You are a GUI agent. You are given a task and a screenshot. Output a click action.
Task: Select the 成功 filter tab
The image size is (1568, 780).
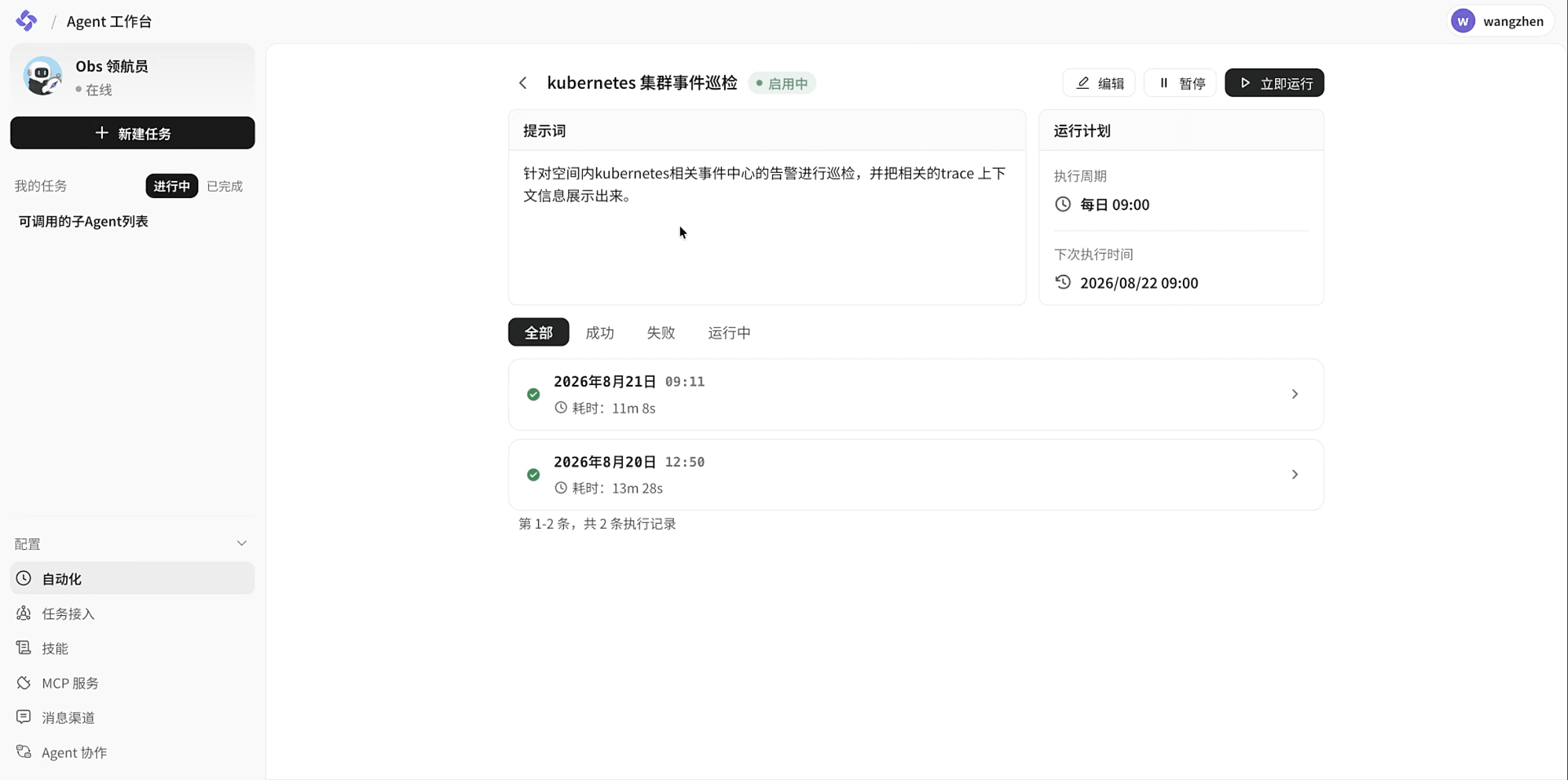pos(599,332)
